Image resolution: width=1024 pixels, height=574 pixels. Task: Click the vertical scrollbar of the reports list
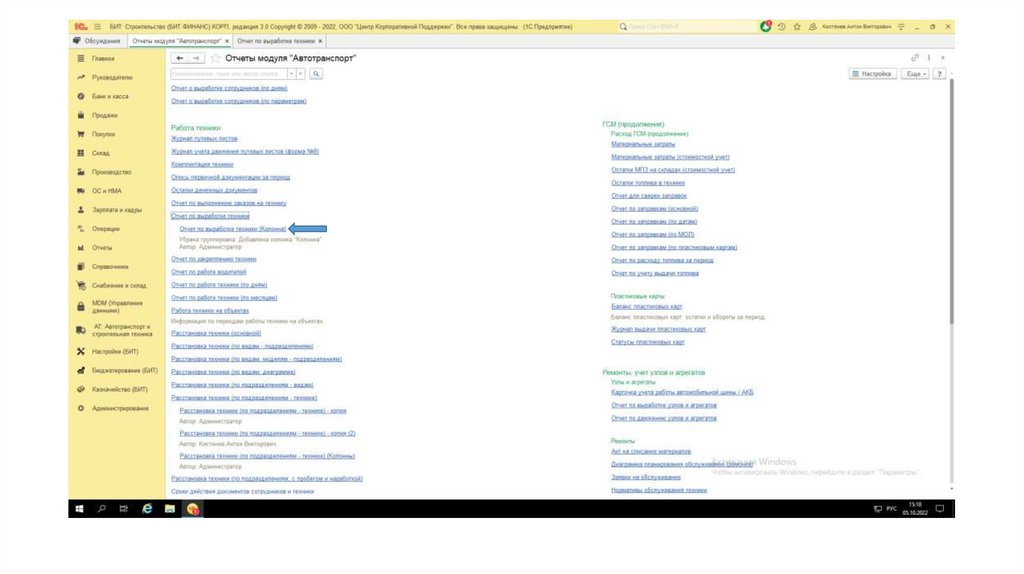tap(951, 202)
